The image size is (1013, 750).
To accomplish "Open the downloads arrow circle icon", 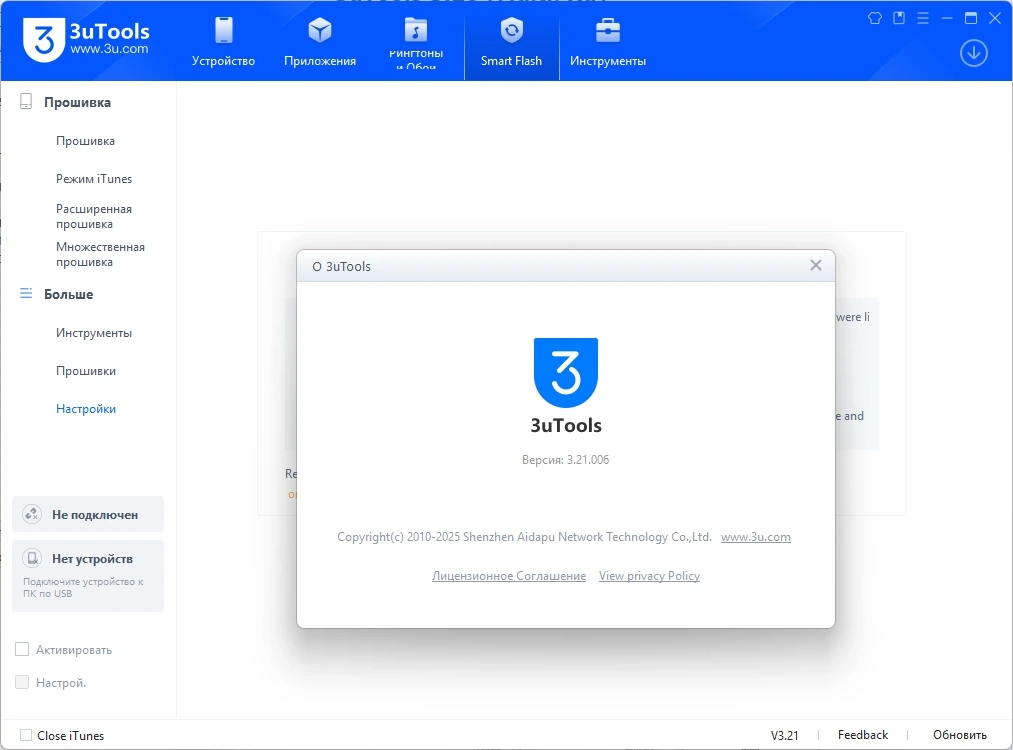I will (974, 53).
